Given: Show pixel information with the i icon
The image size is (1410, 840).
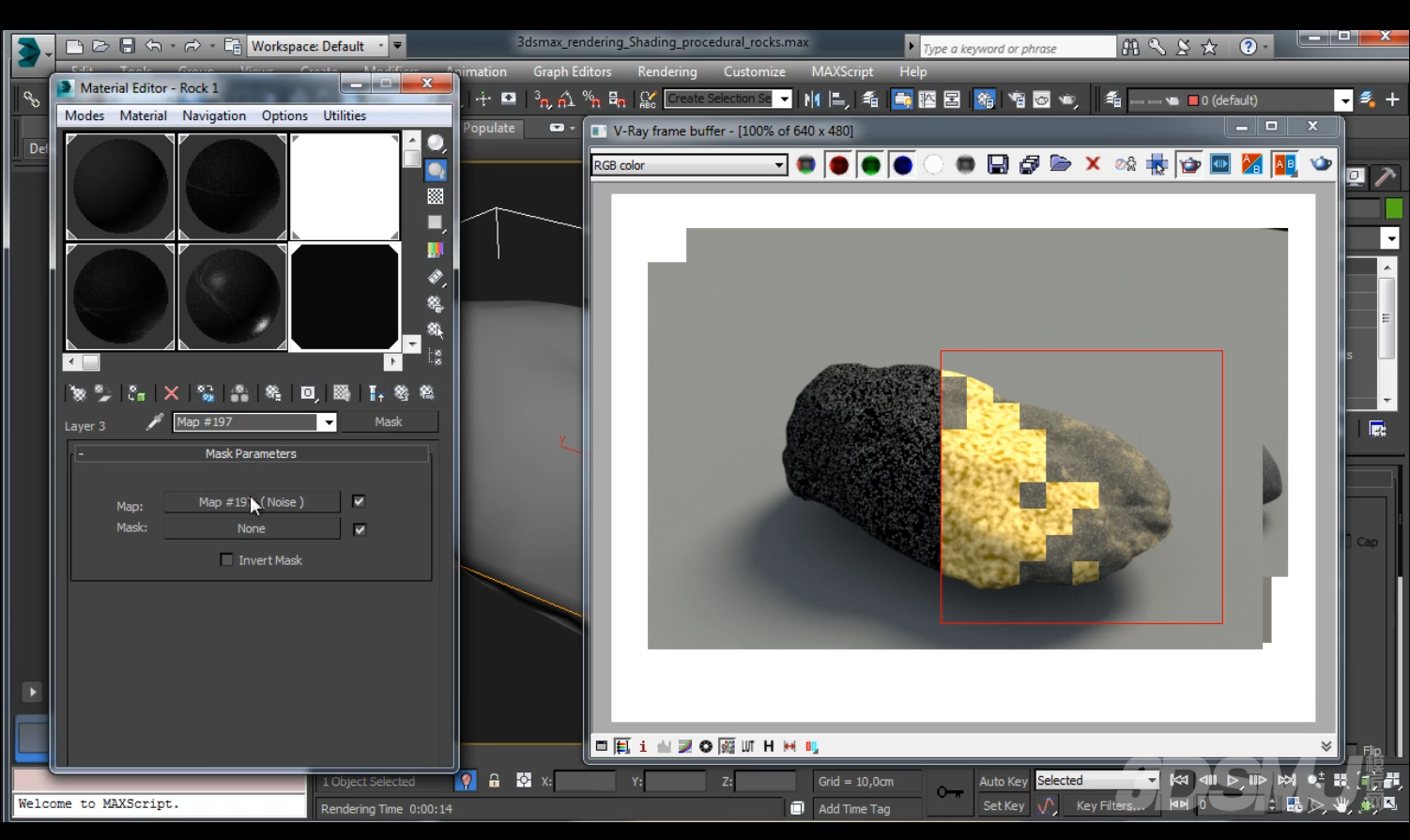Looking at the screenshot, I should pyautogui.click(x=643, y=746).
